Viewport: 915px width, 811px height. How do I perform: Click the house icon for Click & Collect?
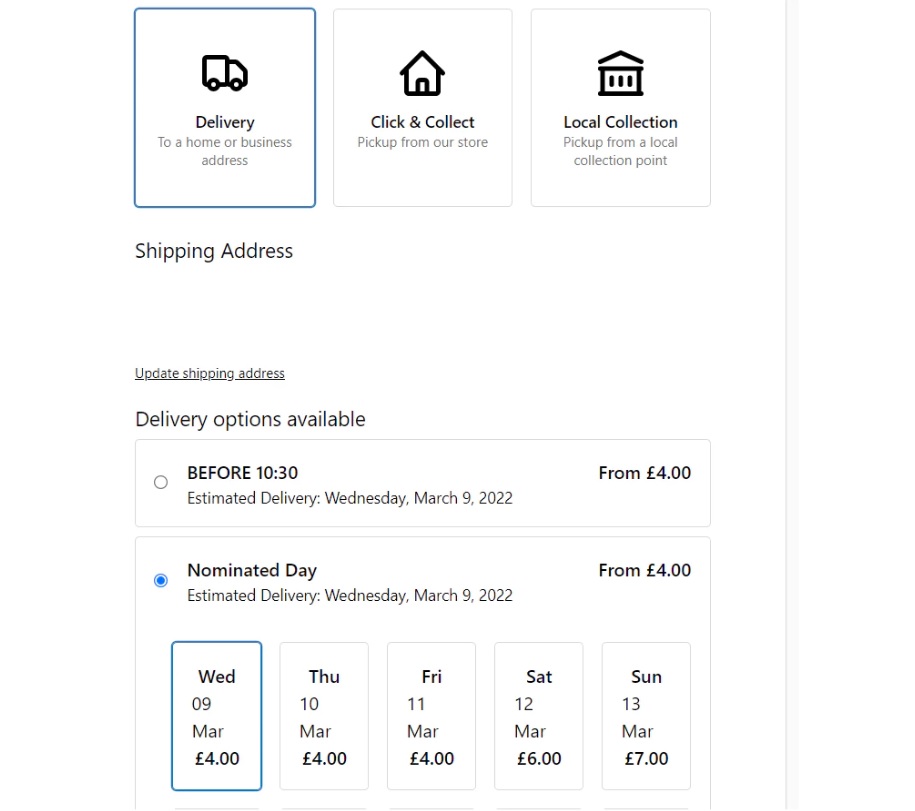click(421, 70)
